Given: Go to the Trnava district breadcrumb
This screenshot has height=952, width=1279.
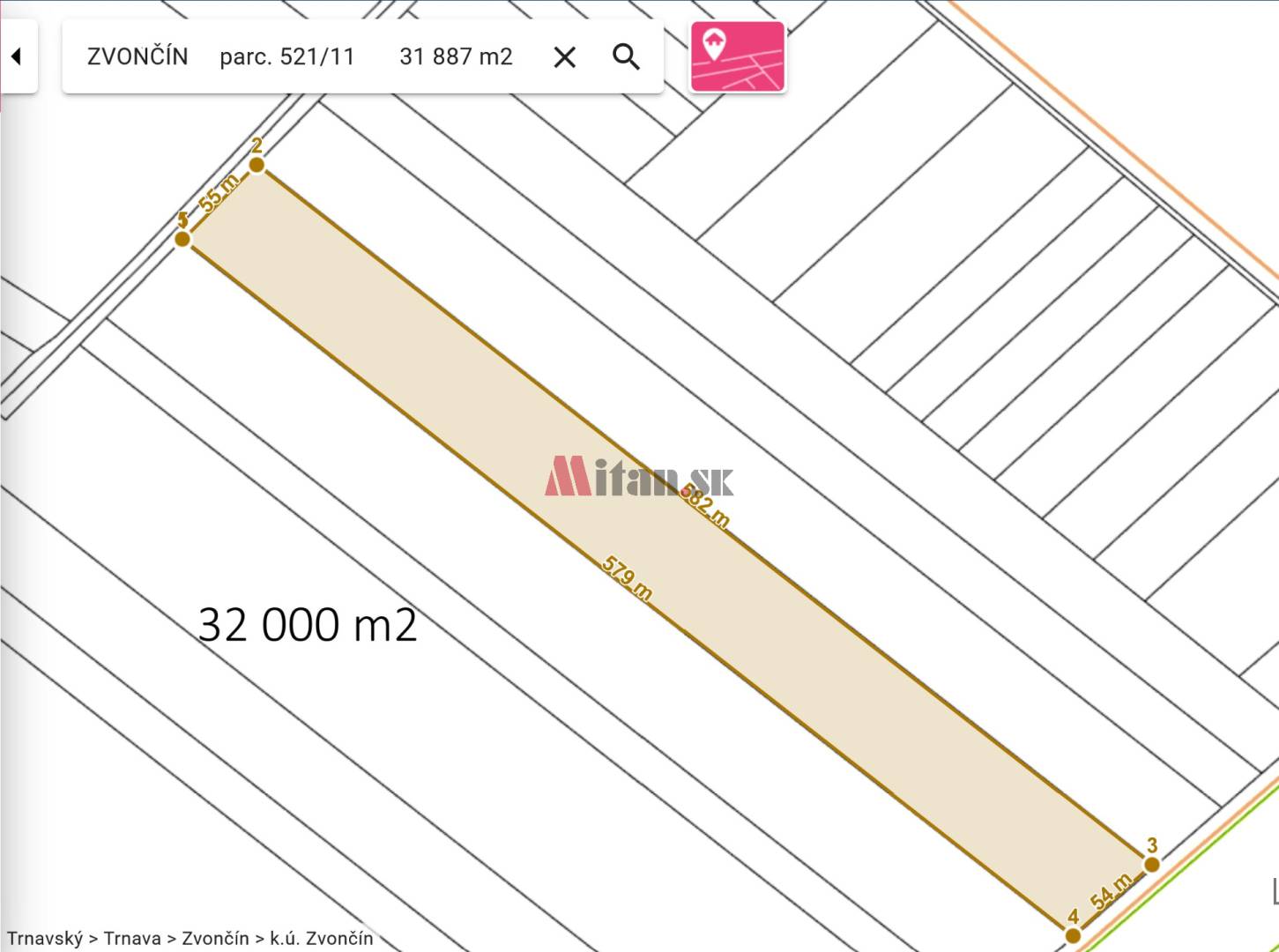Looking at the screenshot, I should click(131, 939).
